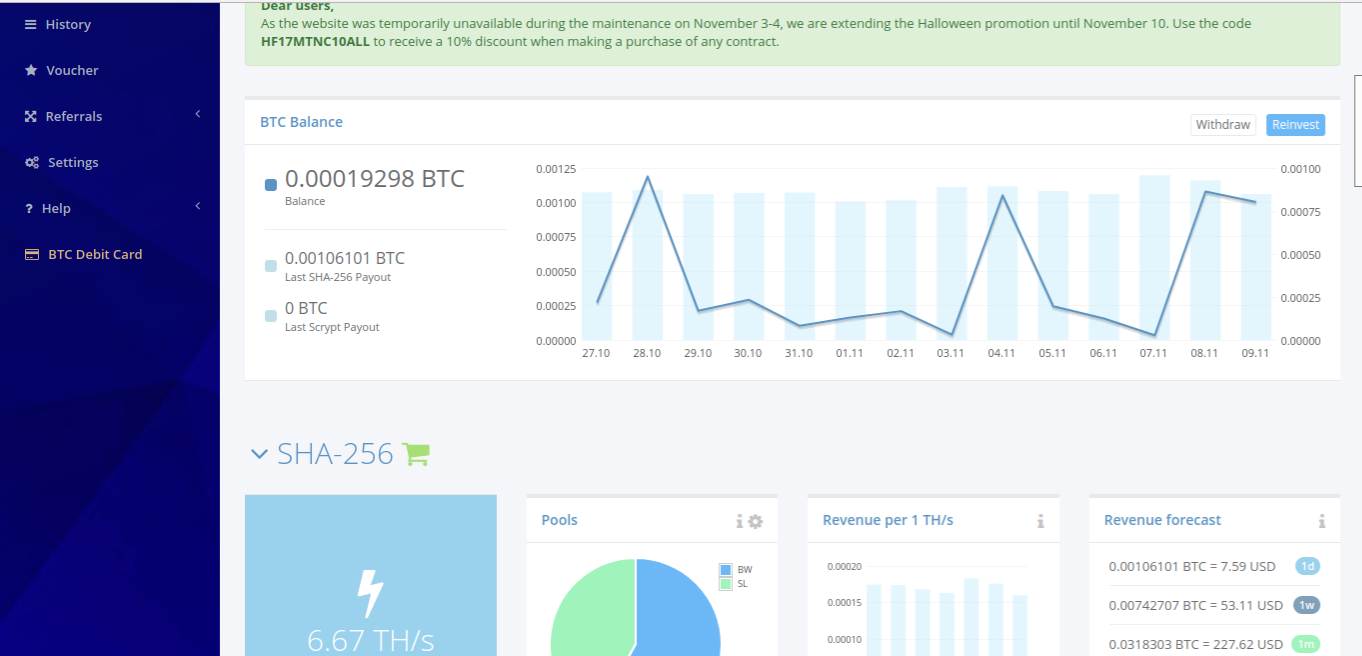Click the 0.0318303 BTC = 227.62 USD row
Image resolution: width=1362 pixels, height=656 pixels.
coord(1195,644)
